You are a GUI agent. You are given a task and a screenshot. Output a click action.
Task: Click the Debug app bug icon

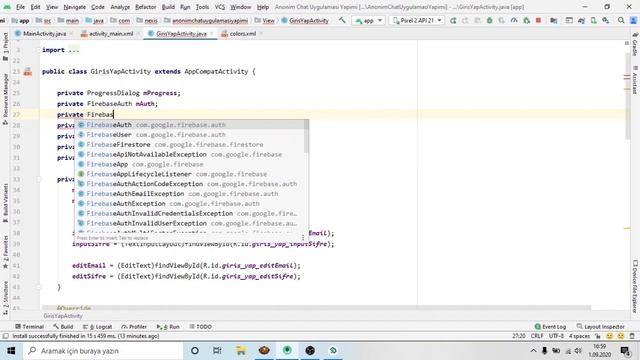tap(489, 20)
